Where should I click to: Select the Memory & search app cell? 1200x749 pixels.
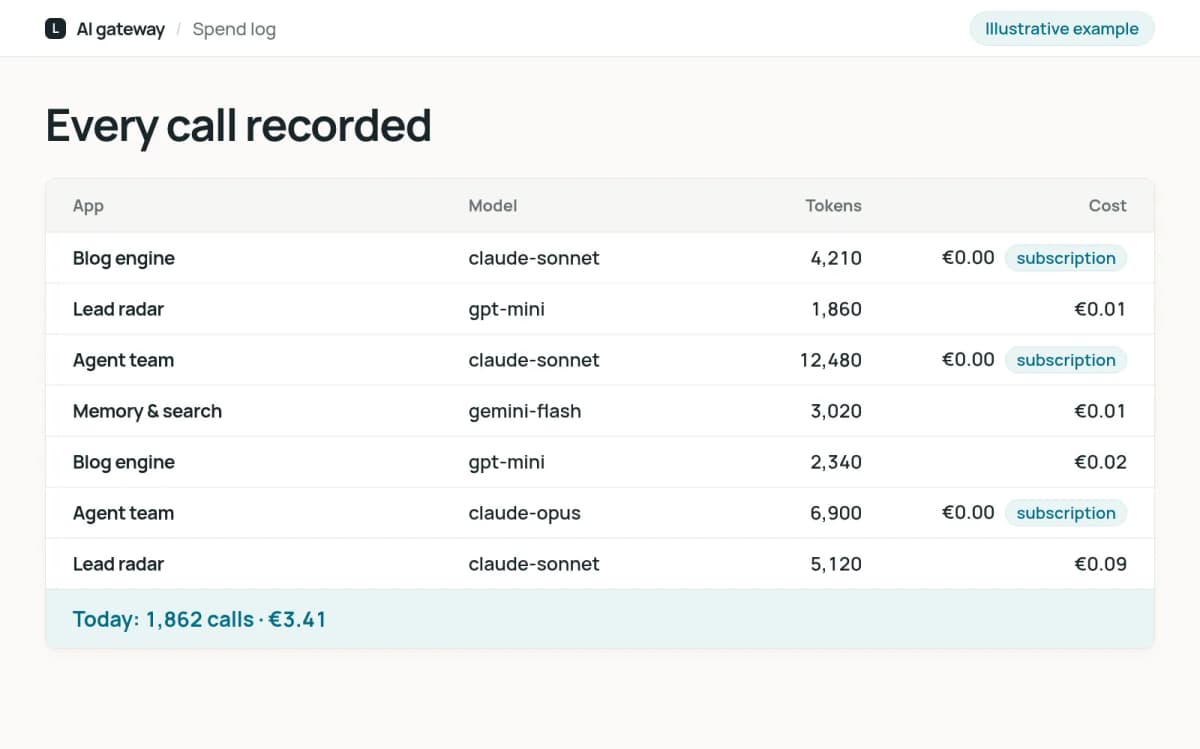pyautogui.click(x=147, y=411)
